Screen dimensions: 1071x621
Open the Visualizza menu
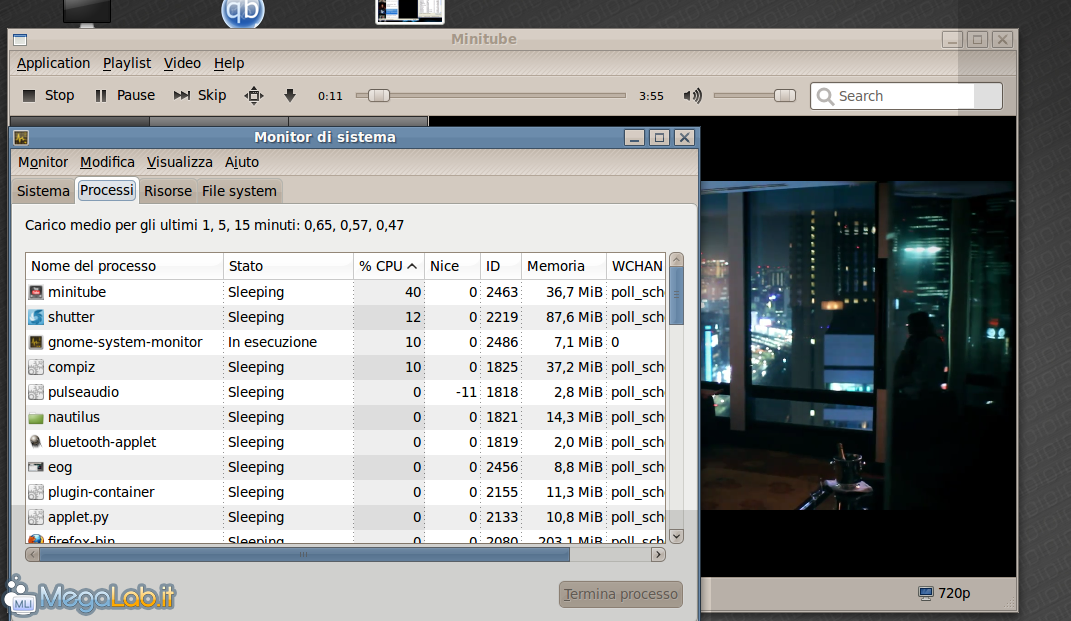tap(179, 162)
